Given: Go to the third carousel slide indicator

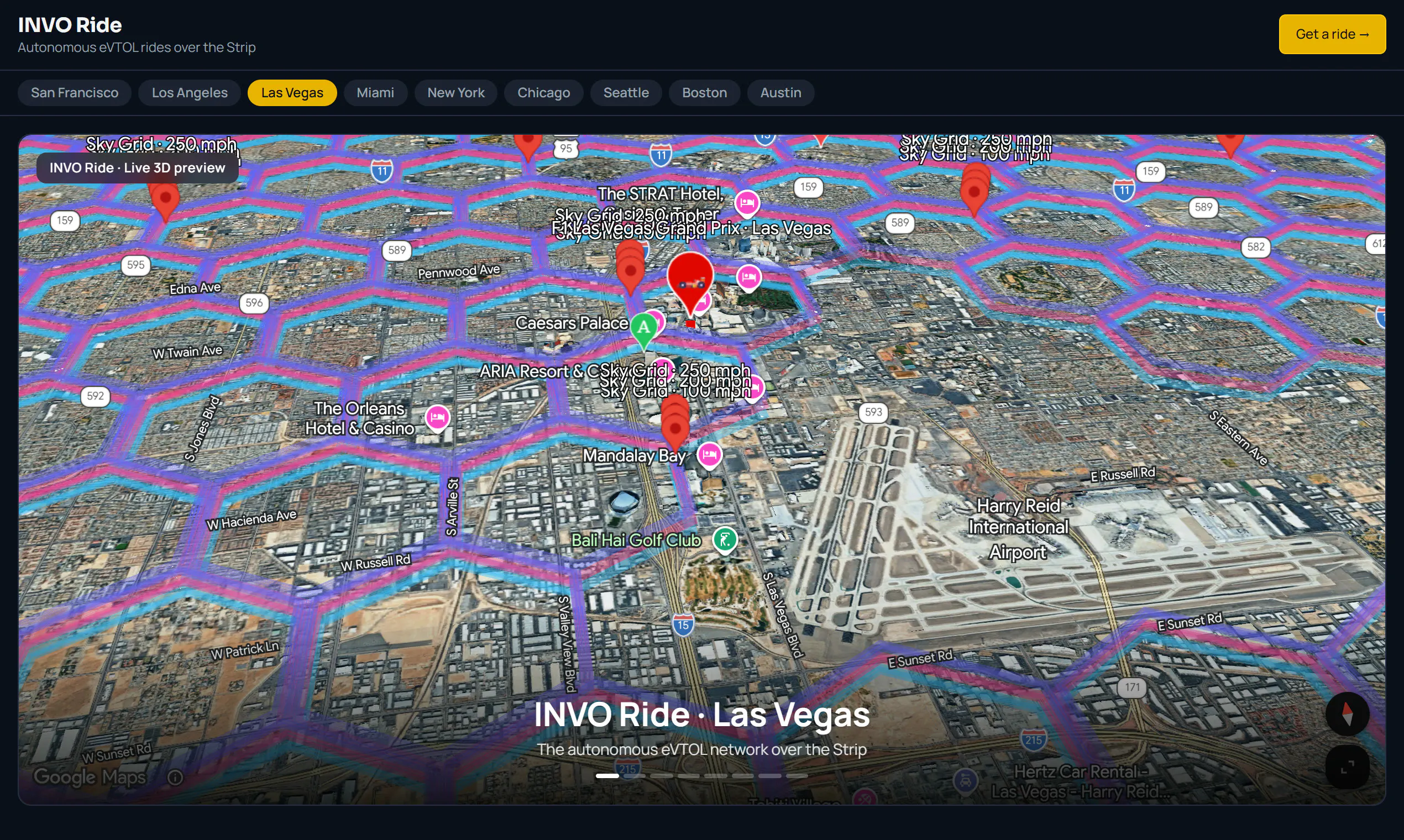Looking at the screenshot, I should coord(661,776).
